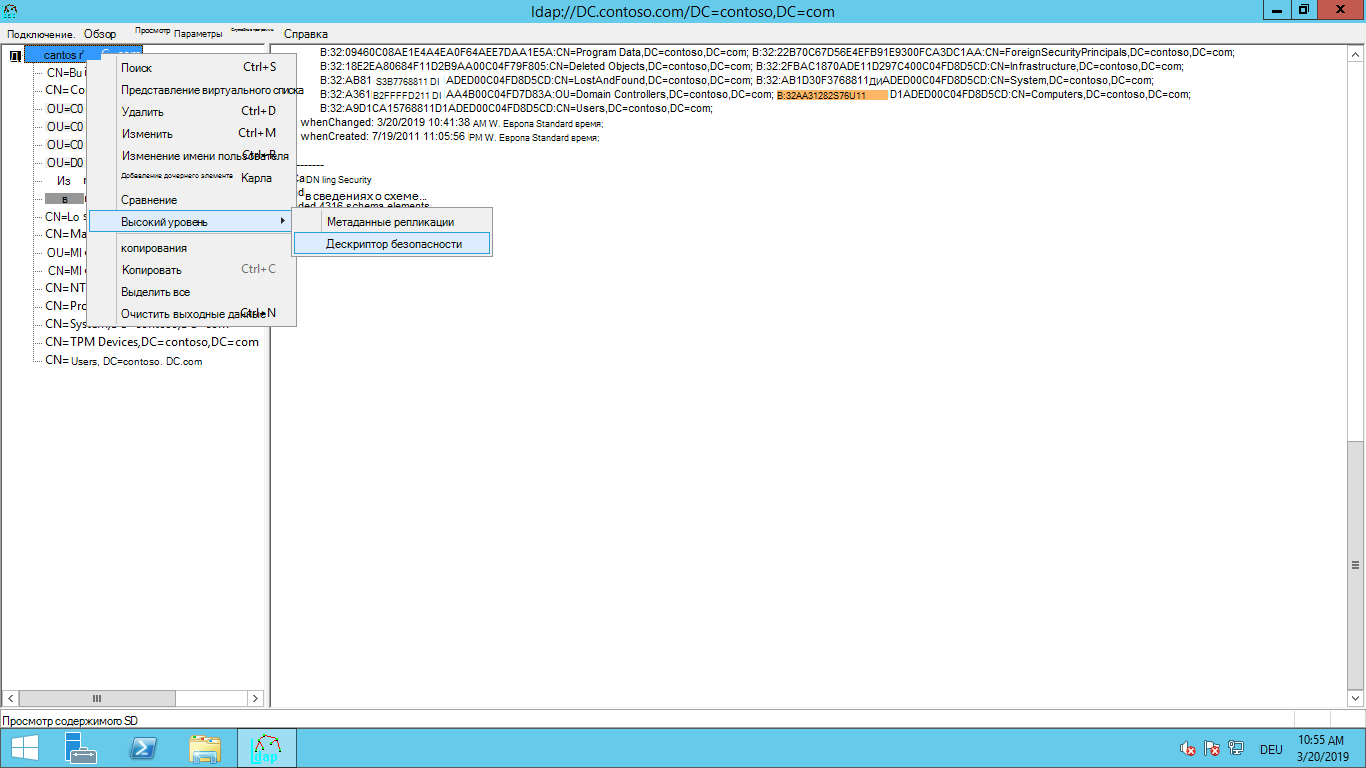Minimize the ldap window
This screenshot has width=1366, height=768.
click(x=1276, y=10)
